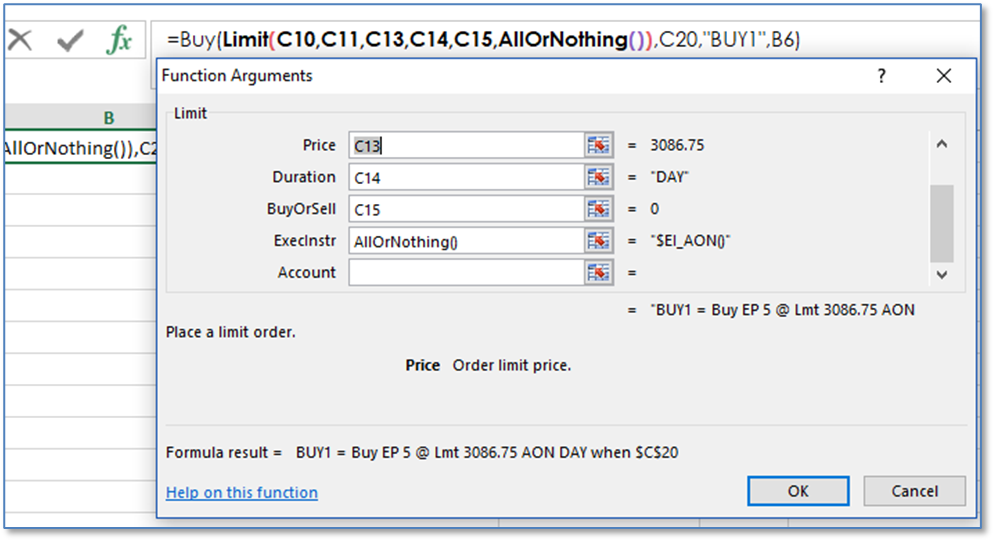Click ExecInstr field range selector icon
Screen dimensions: 995x541
tap(598, 241)
